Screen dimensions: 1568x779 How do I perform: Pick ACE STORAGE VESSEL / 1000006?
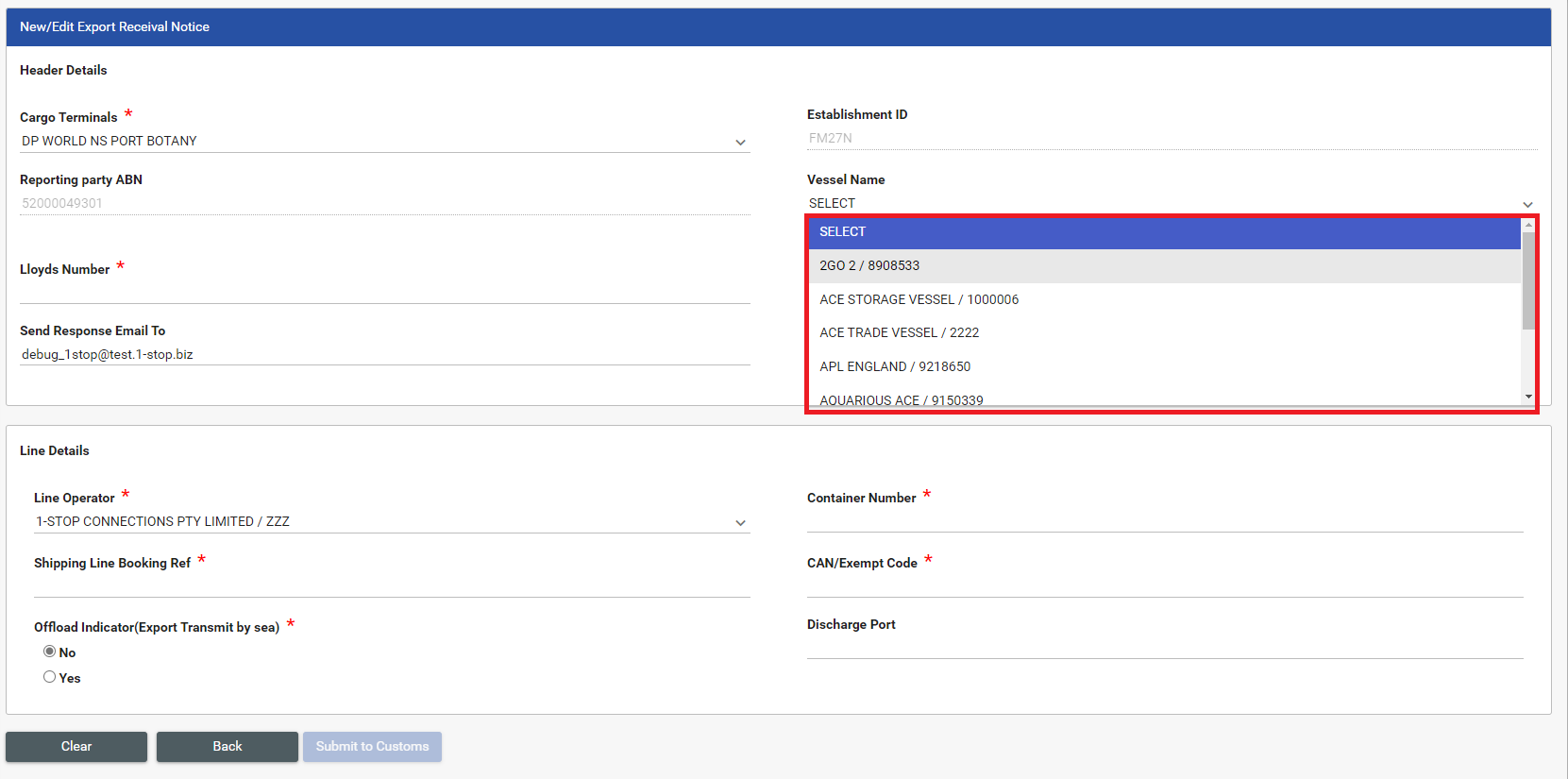pyautogui.click(x=1164, y=300)
